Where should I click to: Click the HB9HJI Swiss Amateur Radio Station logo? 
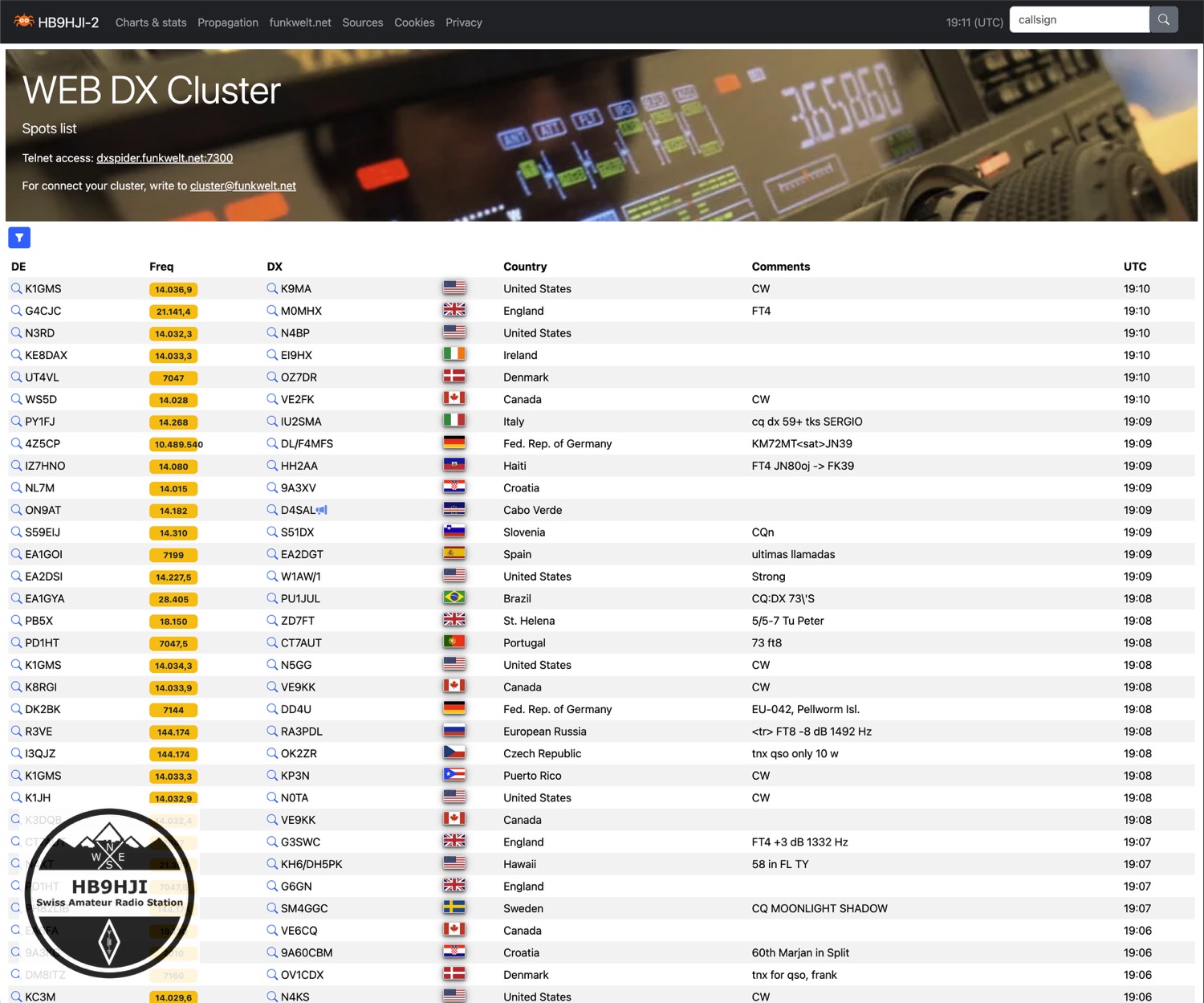coord(109,893)
